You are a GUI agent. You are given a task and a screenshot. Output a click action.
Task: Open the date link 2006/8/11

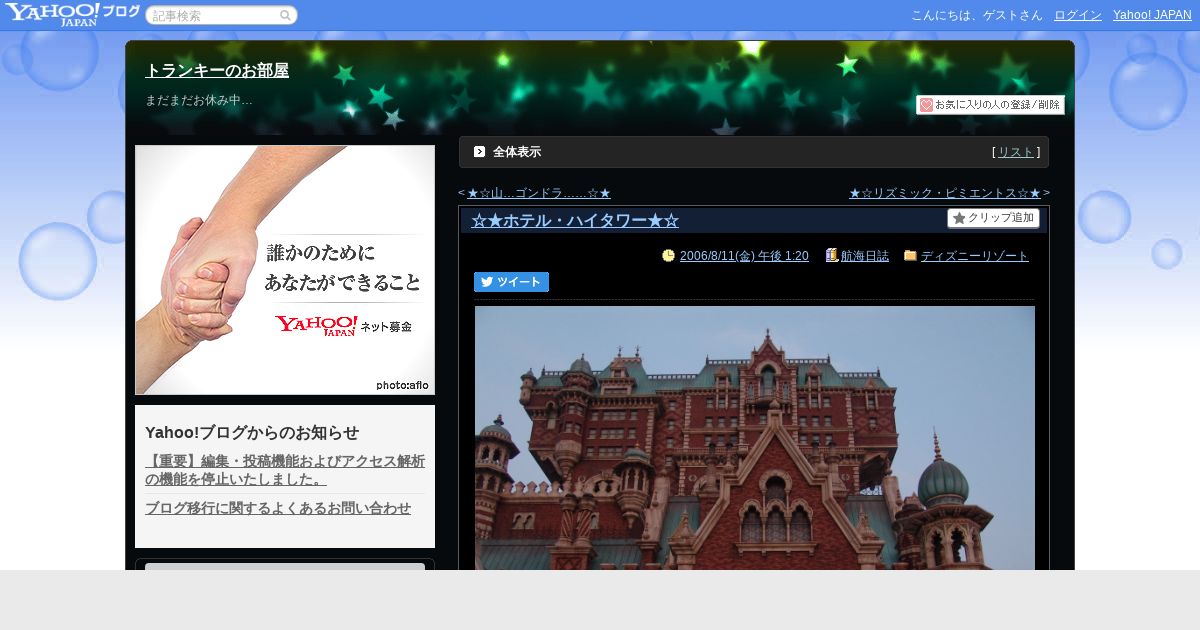[744, 256]
